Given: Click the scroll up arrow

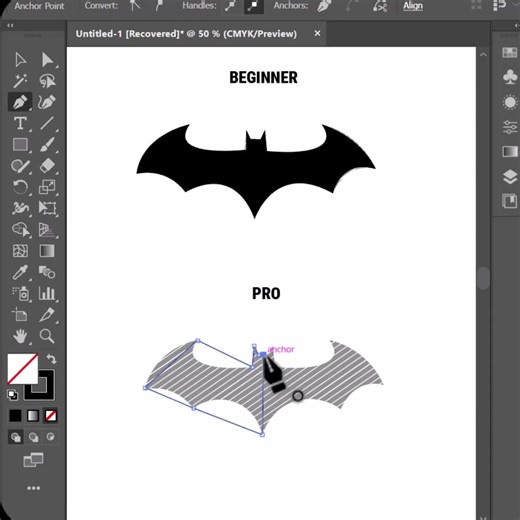Looking at the screenshot, I should [483, 54].
